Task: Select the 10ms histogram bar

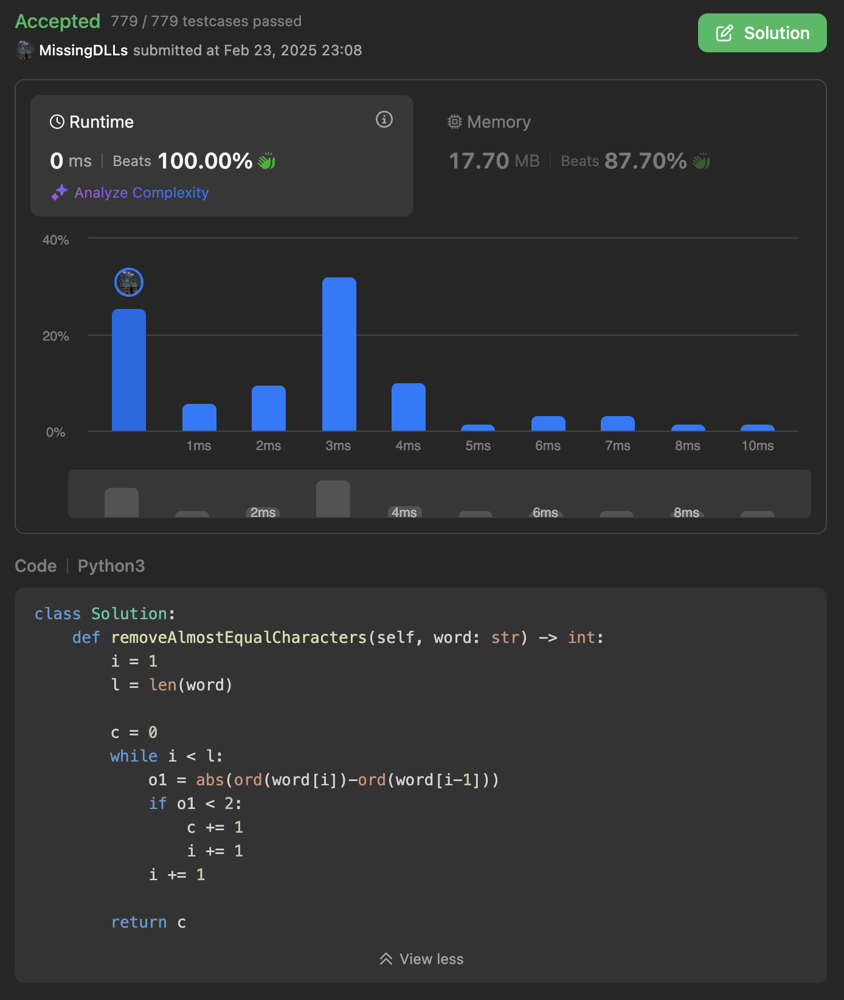Action: (x=757, y=428)
